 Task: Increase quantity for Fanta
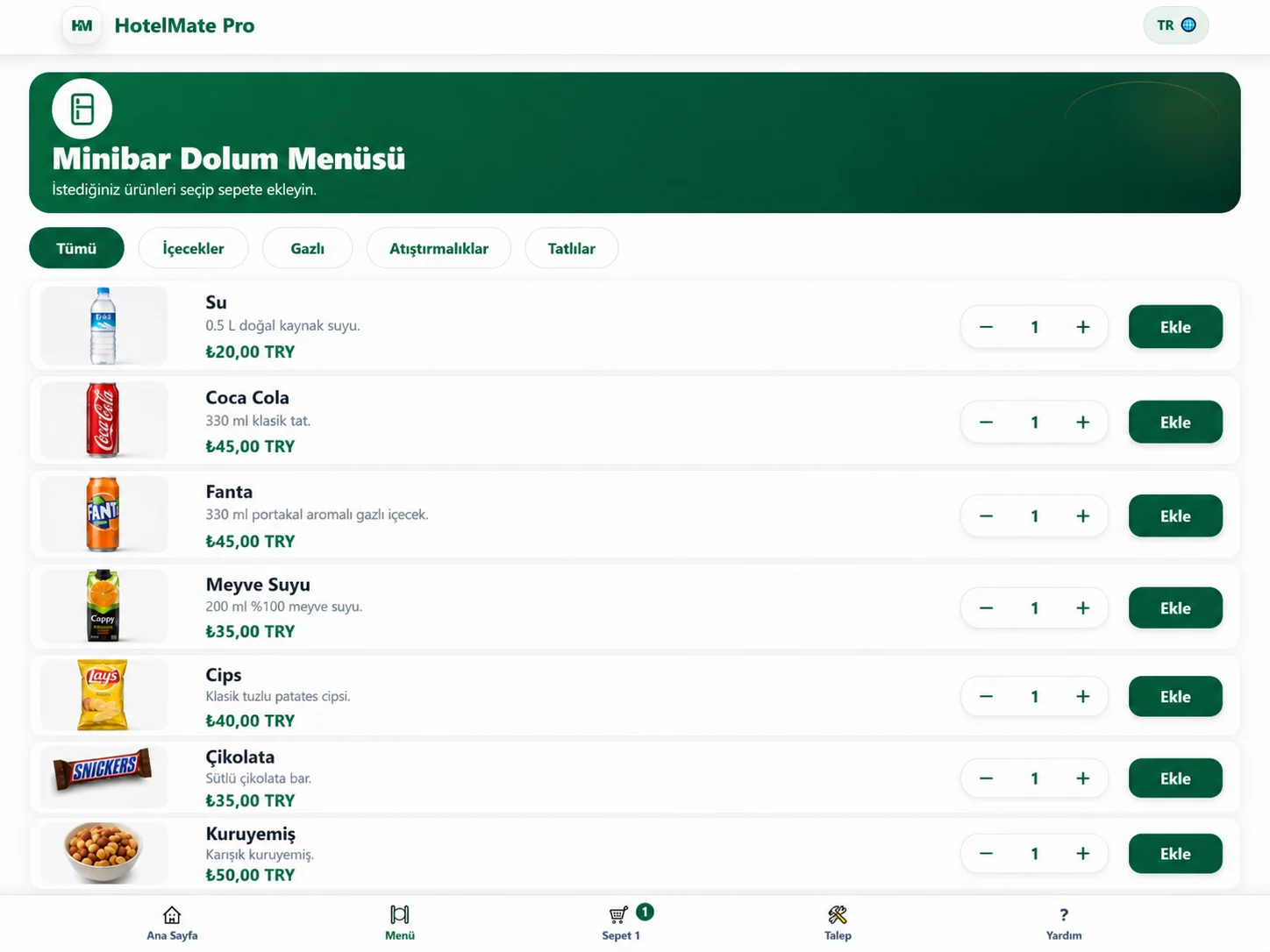point(1083,515)
